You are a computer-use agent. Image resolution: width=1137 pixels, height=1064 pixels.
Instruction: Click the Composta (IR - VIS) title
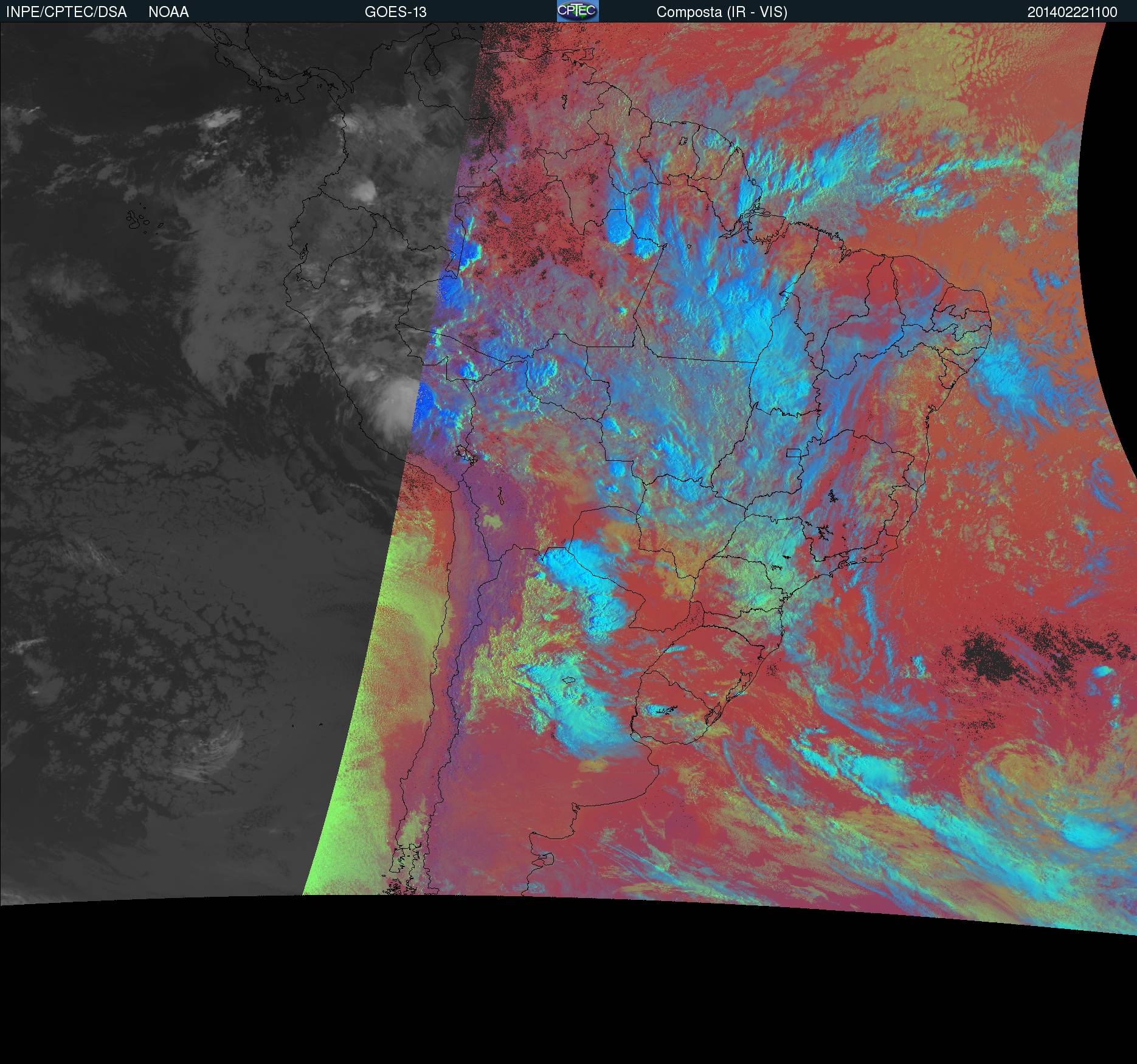(722, 12)
